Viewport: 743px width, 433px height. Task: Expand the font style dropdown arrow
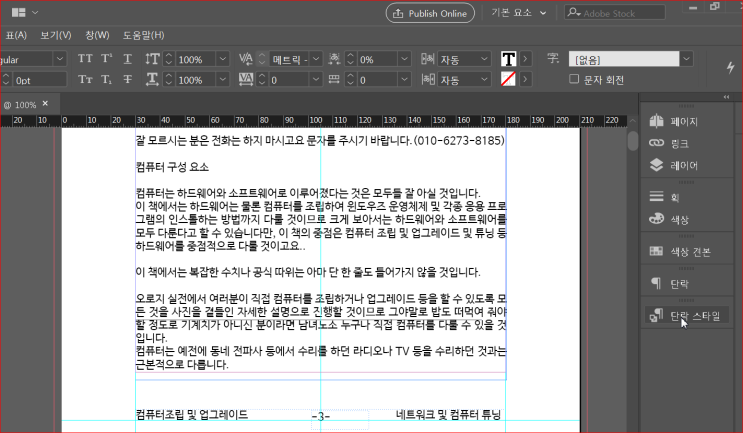[x=60, y=59]
